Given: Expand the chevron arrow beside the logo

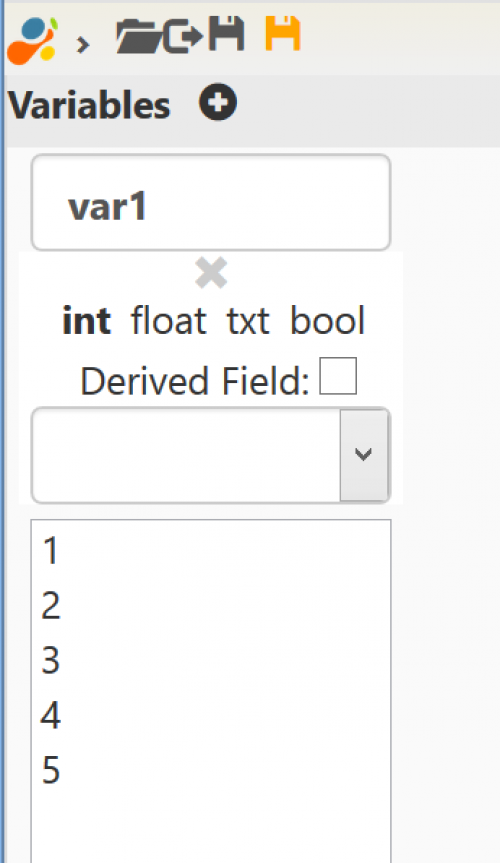Looking at the screenshot, I should (83, 44).
